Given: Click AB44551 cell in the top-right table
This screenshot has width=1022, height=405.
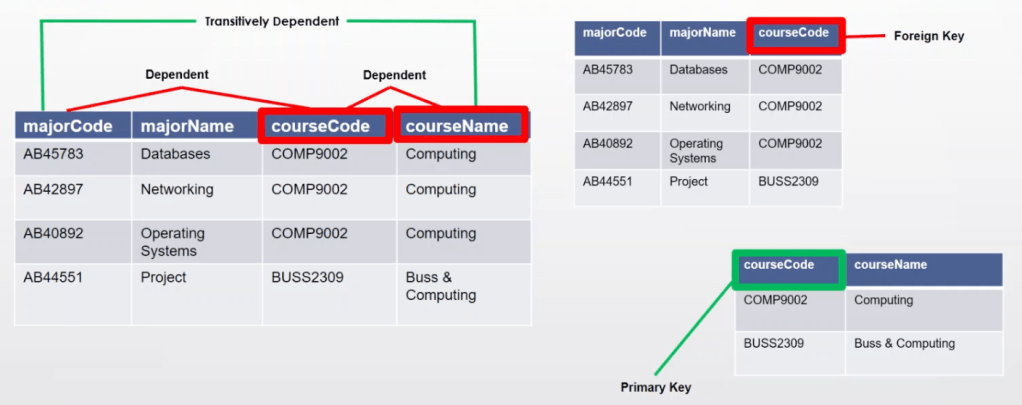Looking at the screenshot, I should pos(608,182).
